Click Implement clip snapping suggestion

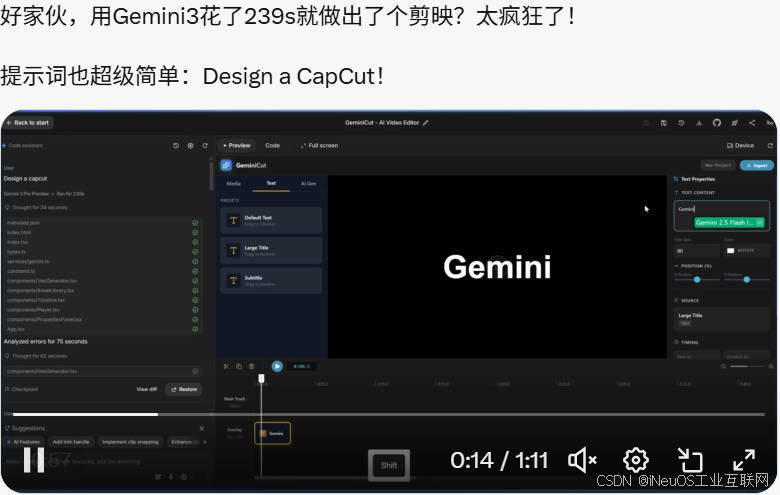[x=130, y=442]
